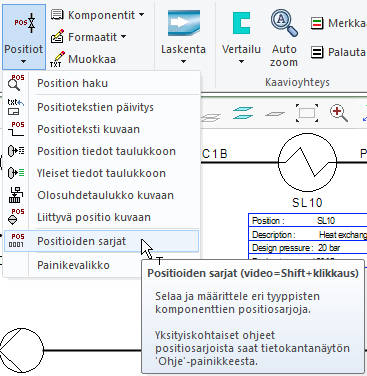This screenshot has height=376, width=367.
Task: Click the Olosuhdetaulukko kuvaan table icon
Action: click(16, 195)
